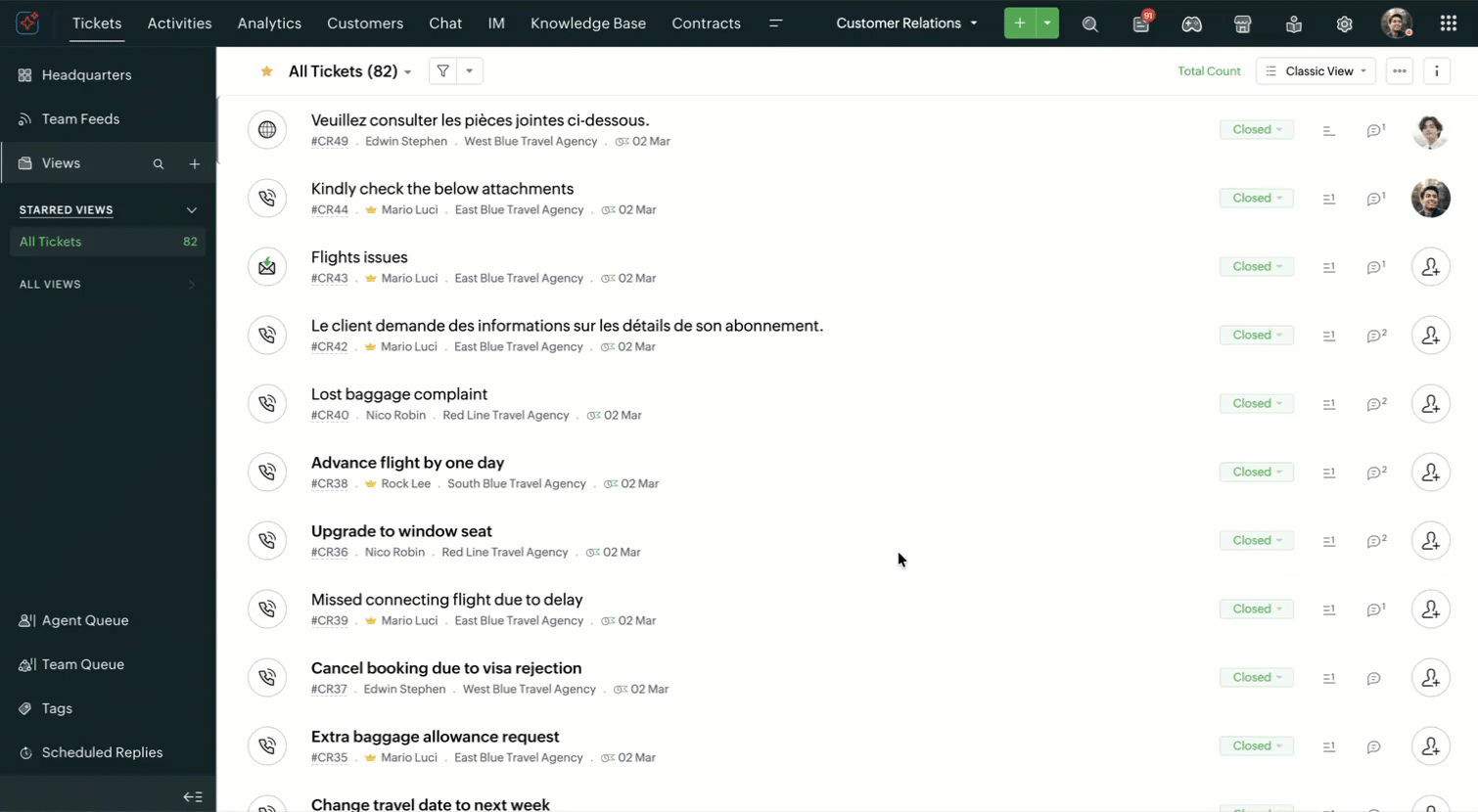Select the All Tickets starred view
1478x812 pixels.
[x=108, y=242]
